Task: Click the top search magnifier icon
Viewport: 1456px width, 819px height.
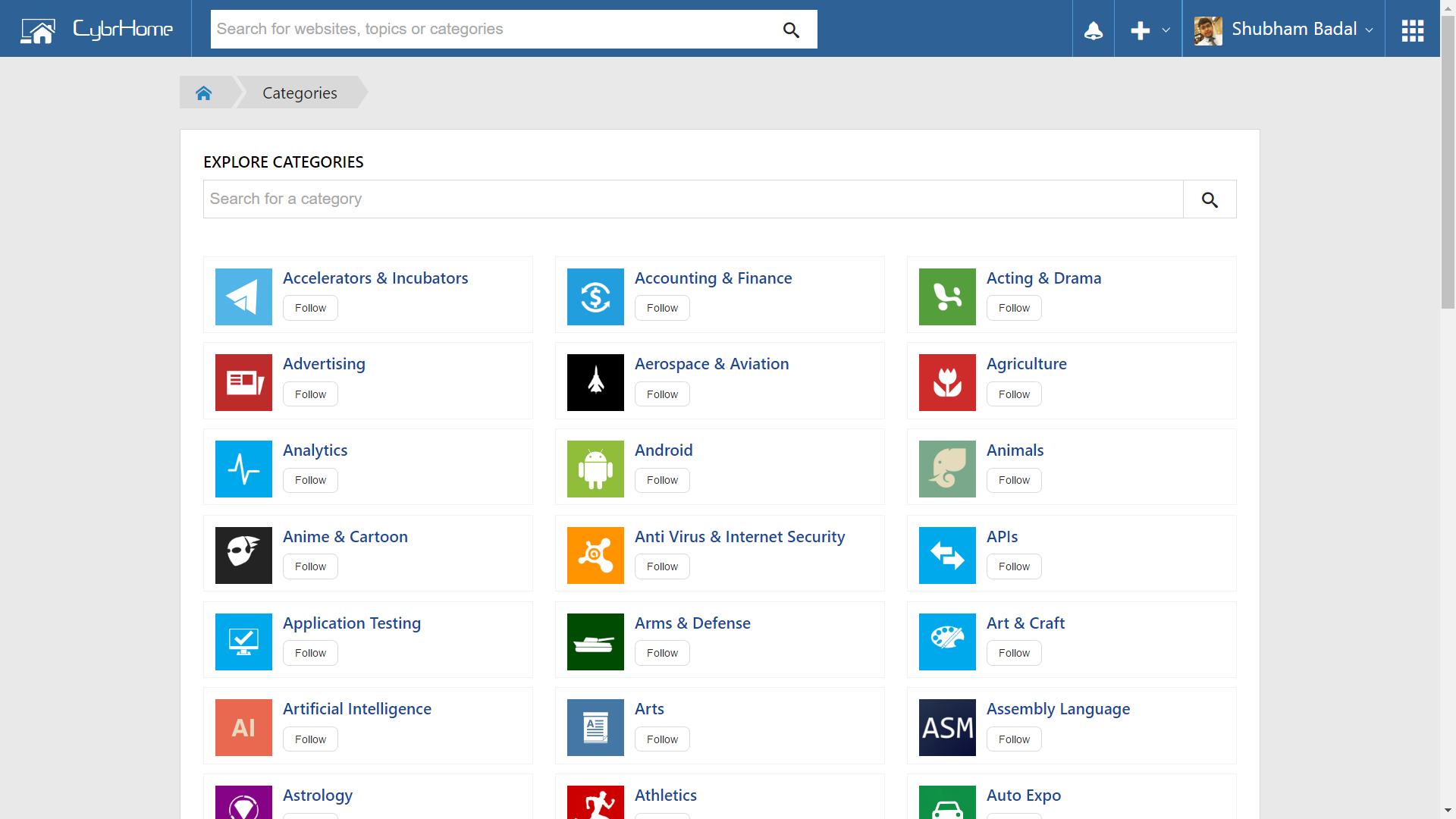Action: [791, 30]
